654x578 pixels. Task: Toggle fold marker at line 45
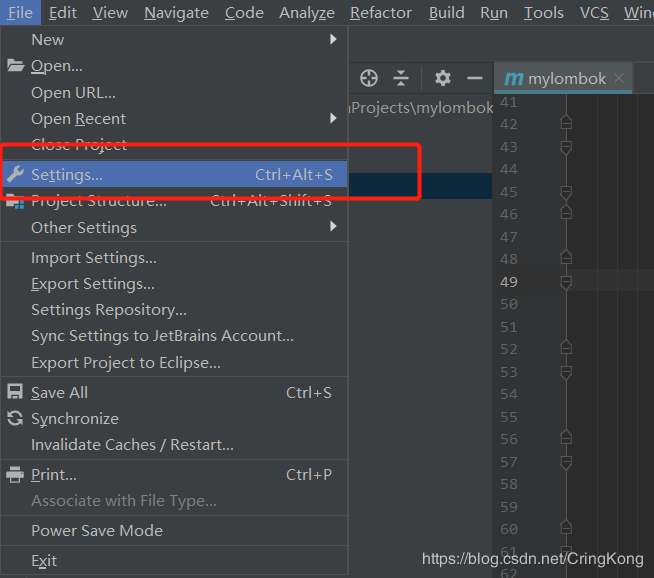point(566,193)
